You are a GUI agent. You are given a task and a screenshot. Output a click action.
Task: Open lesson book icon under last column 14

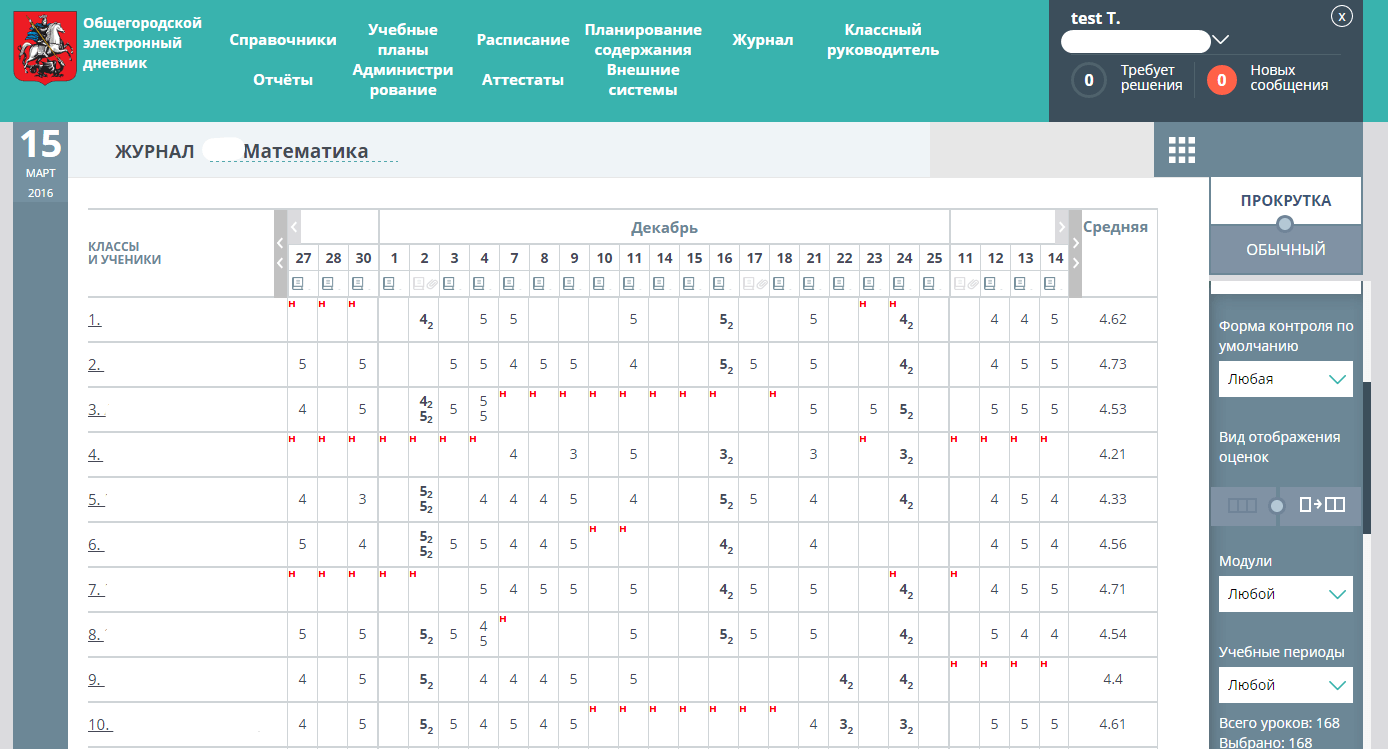(x=1049, y=284)
